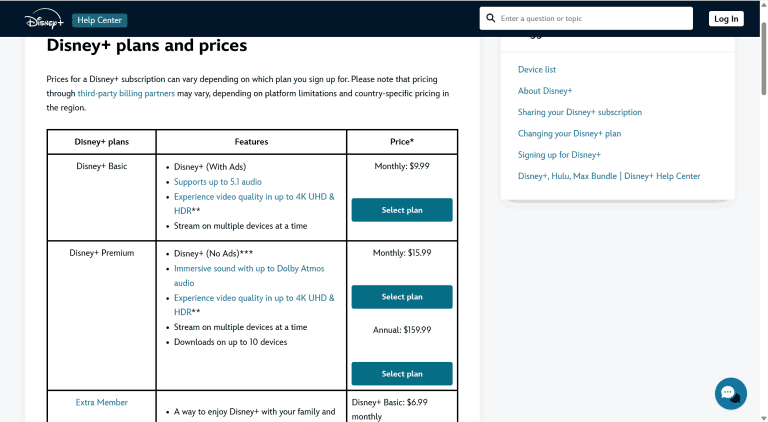This screenshot has height=422, width=768.
Task: Open About Disney+ article
Action: [545, 91]
